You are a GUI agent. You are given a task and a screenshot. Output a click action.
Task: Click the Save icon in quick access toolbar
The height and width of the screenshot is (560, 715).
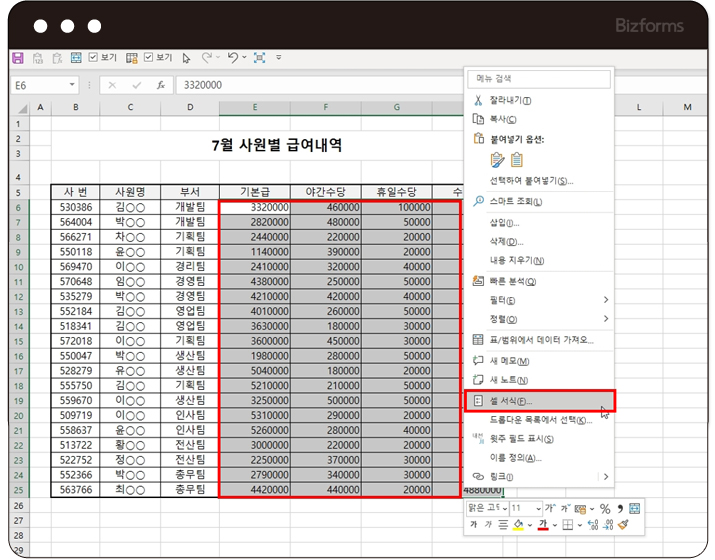pos(17,58)
